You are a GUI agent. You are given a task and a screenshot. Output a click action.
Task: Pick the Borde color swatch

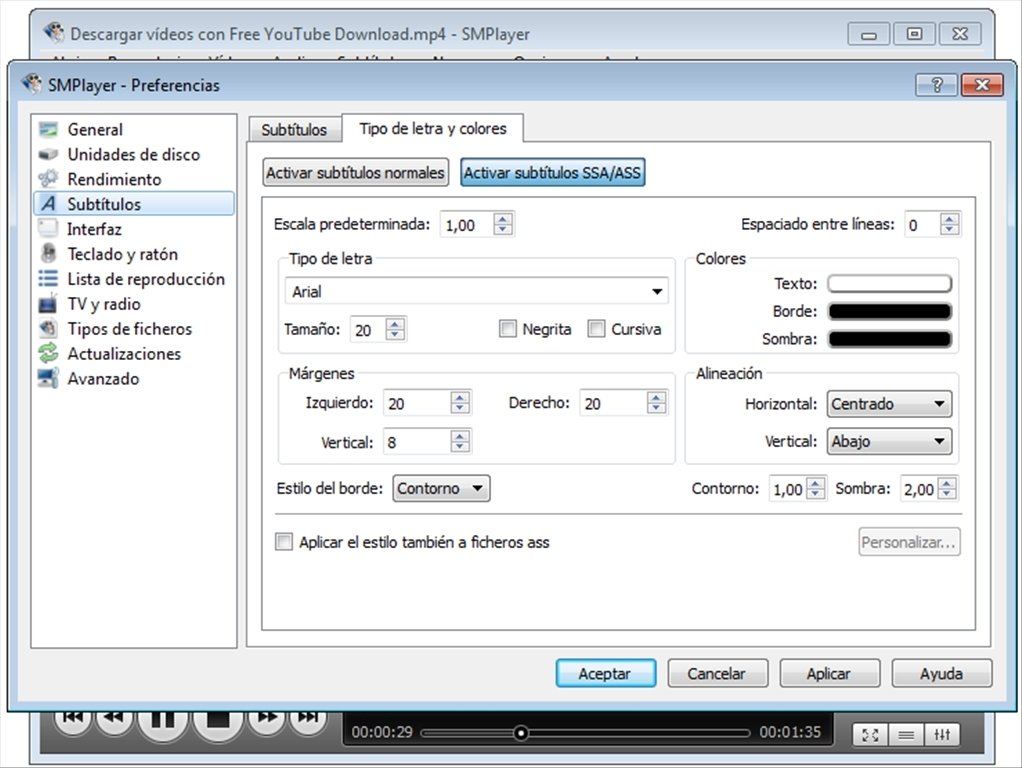(890, 311)
